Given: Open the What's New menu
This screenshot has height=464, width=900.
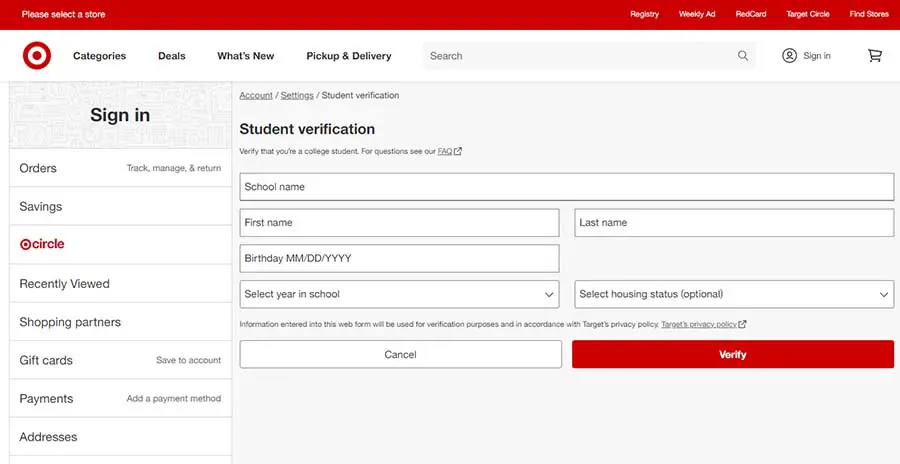Looking at the screenshot, I should 246,56.
